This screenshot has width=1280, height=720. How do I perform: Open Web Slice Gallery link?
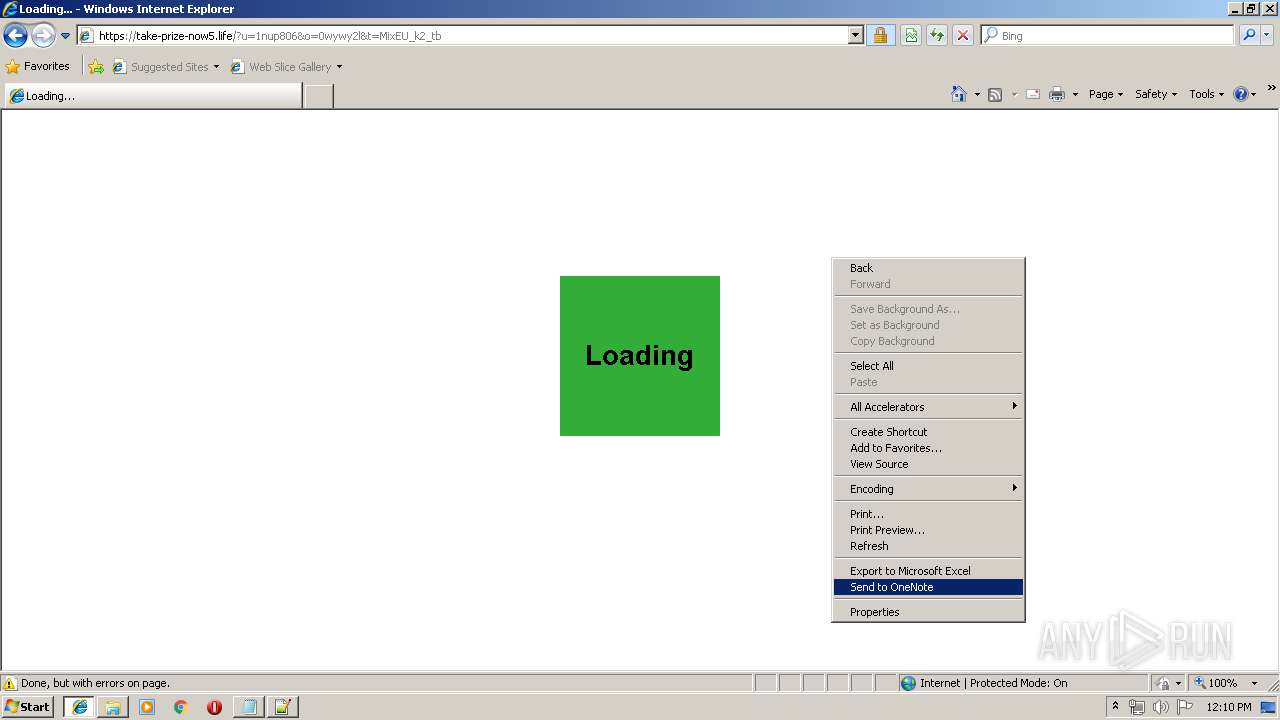(282, 67)
